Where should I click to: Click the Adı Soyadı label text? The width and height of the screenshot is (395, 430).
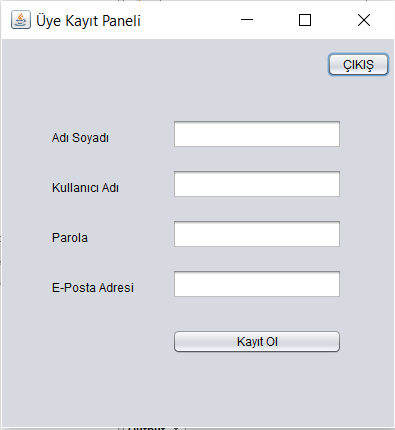click(x=80, y=138)
